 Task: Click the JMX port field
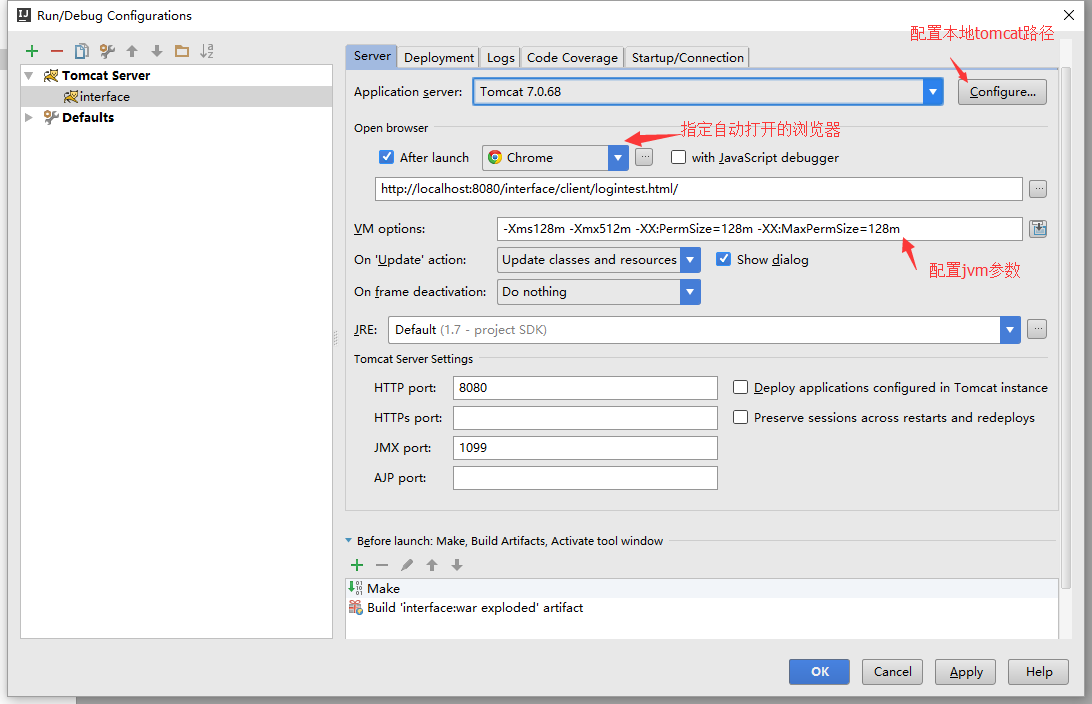tap(585, 448)
